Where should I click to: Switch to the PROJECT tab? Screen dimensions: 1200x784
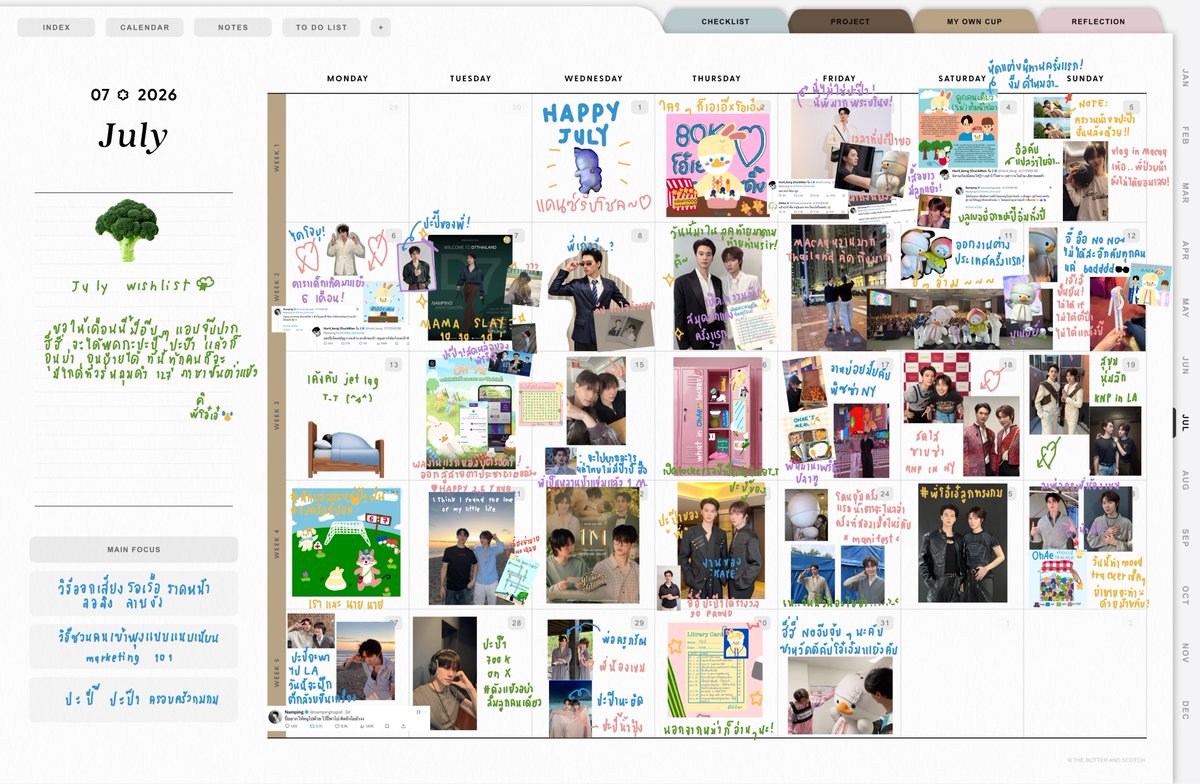click(x=850, y=21)
